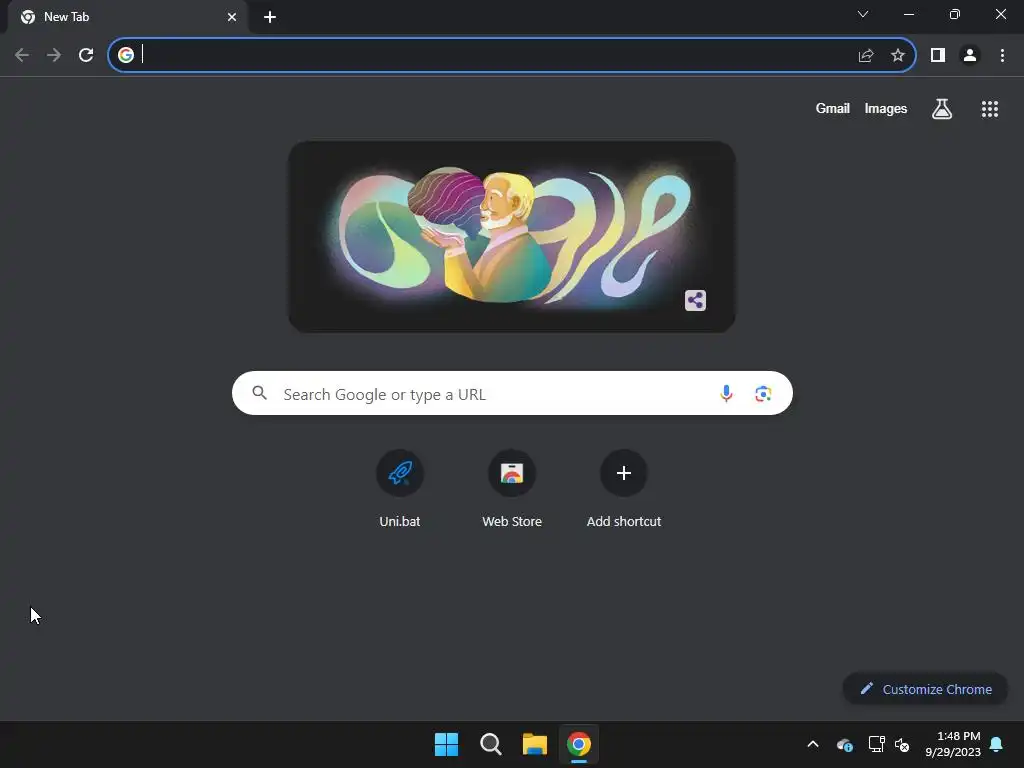
Task: Open the network tray icon
Action: [x=876, y=744]
